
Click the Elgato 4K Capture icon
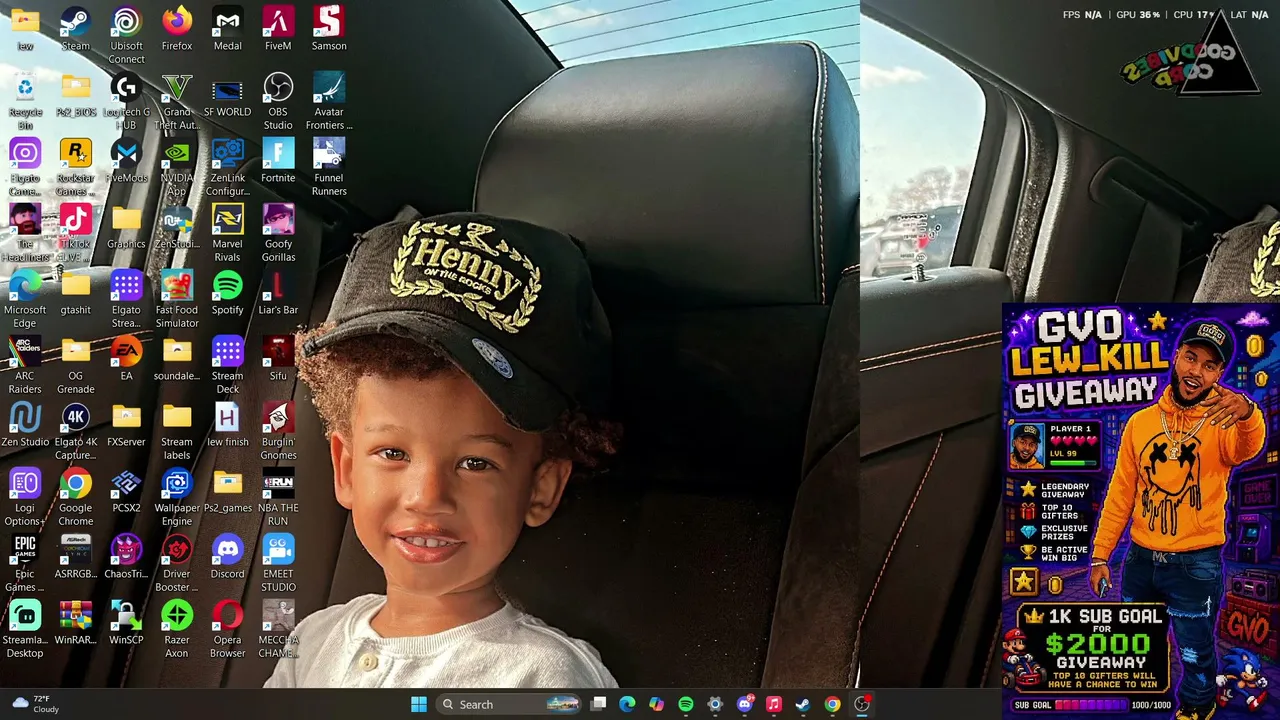[75, 432]
